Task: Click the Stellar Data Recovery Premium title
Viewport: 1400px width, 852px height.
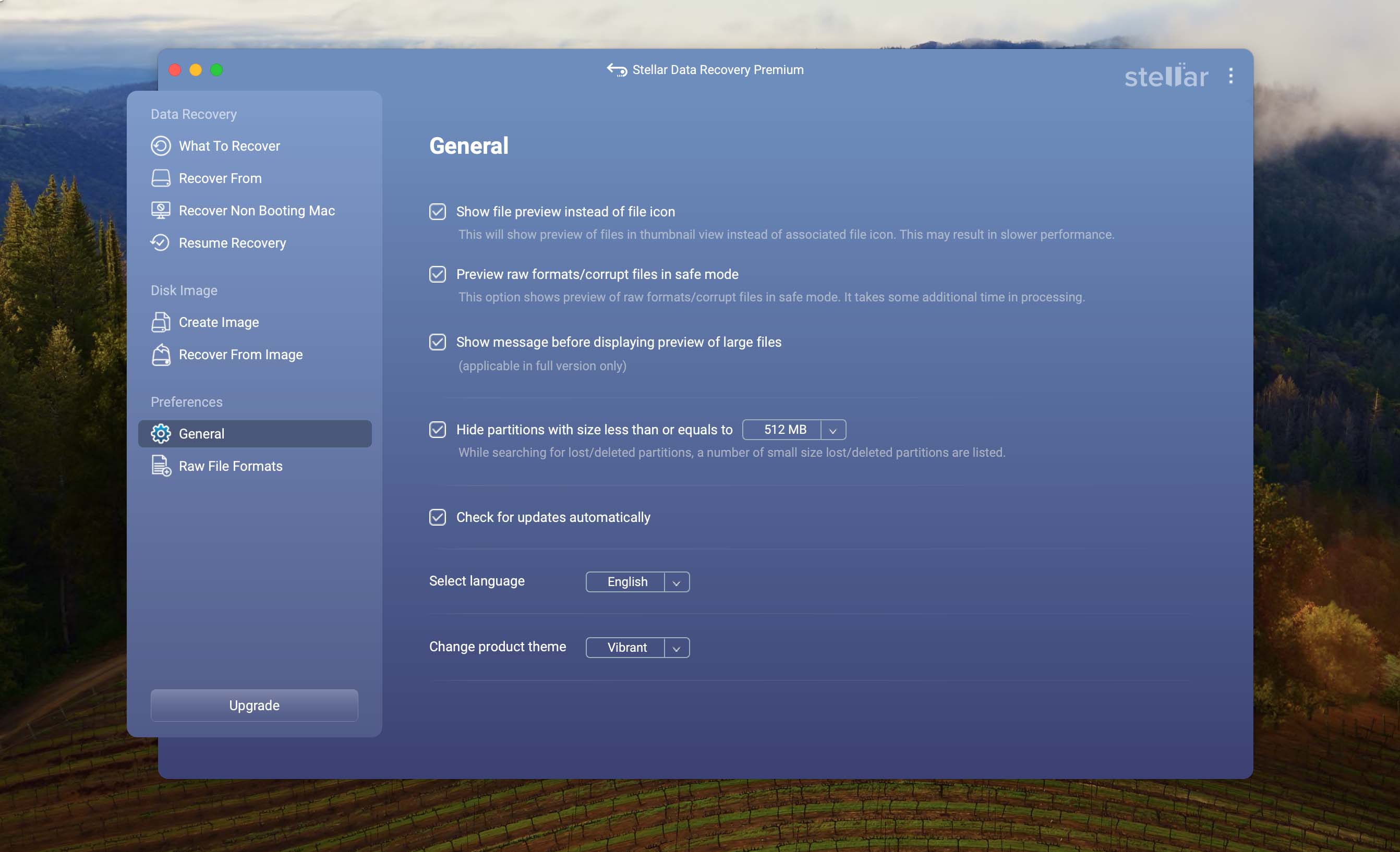Action: (718, 70)
